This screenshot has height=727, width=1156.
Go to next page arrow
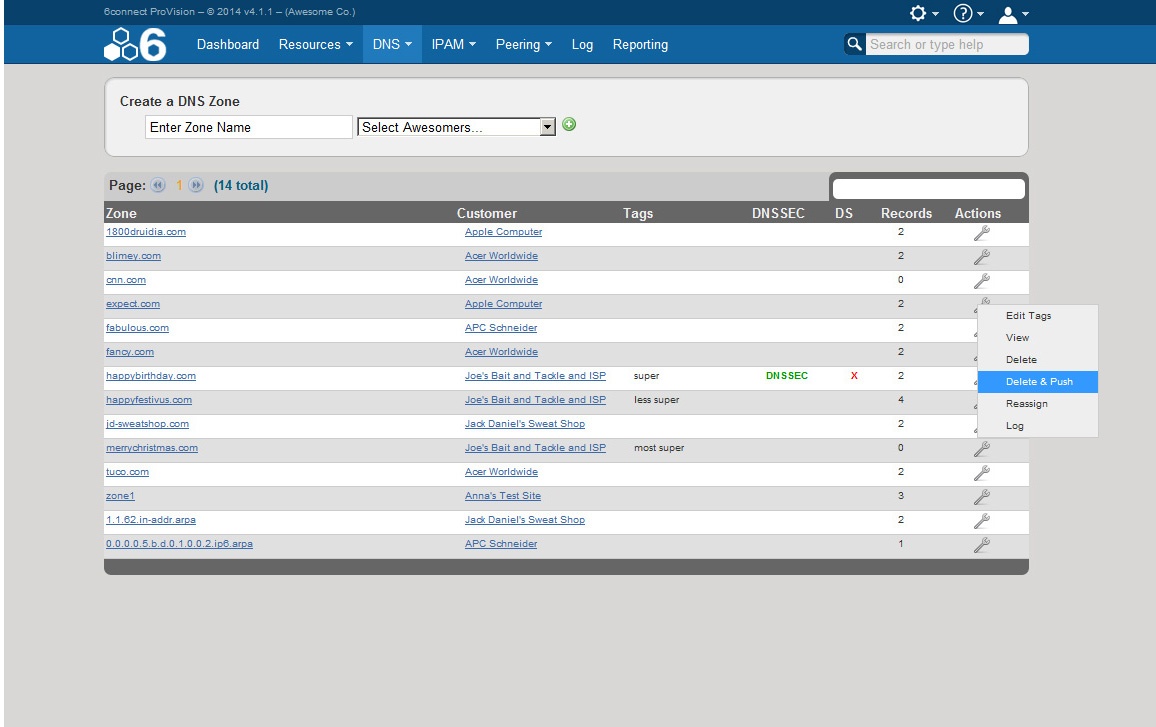tap(196, 186)
